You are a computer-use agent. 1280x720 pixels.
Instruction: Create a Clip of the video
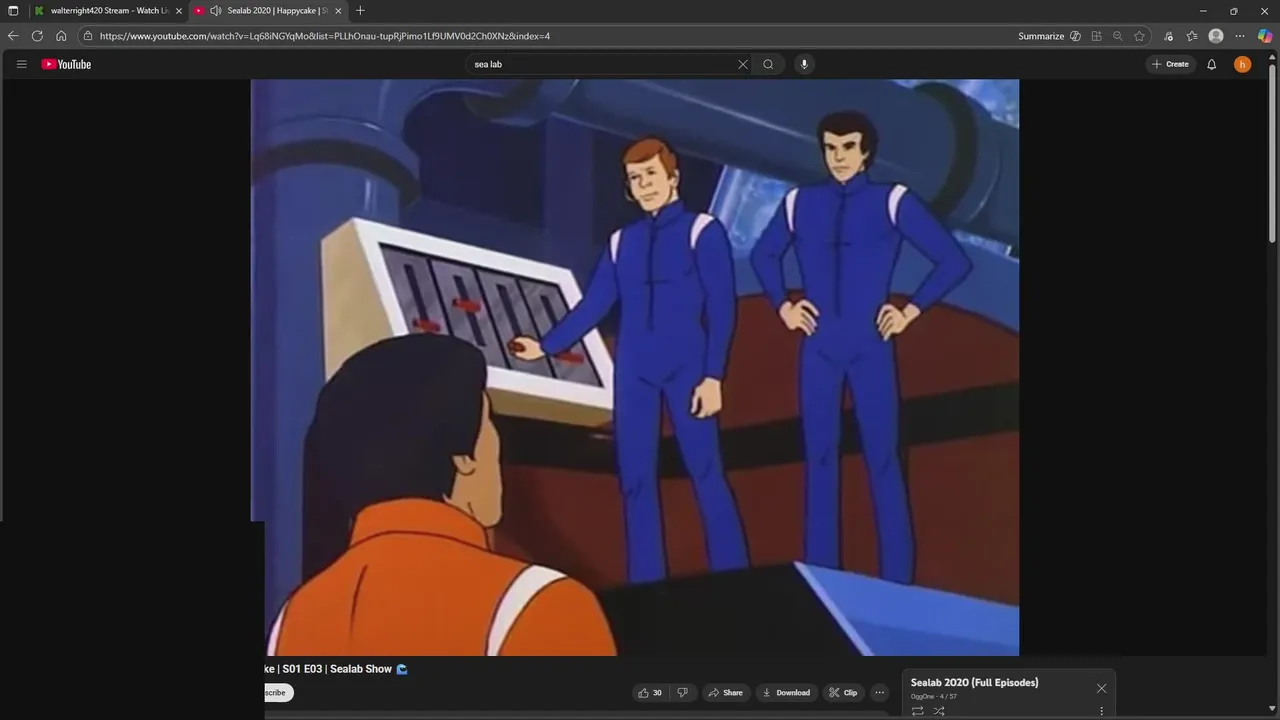[x=843, y=692]
